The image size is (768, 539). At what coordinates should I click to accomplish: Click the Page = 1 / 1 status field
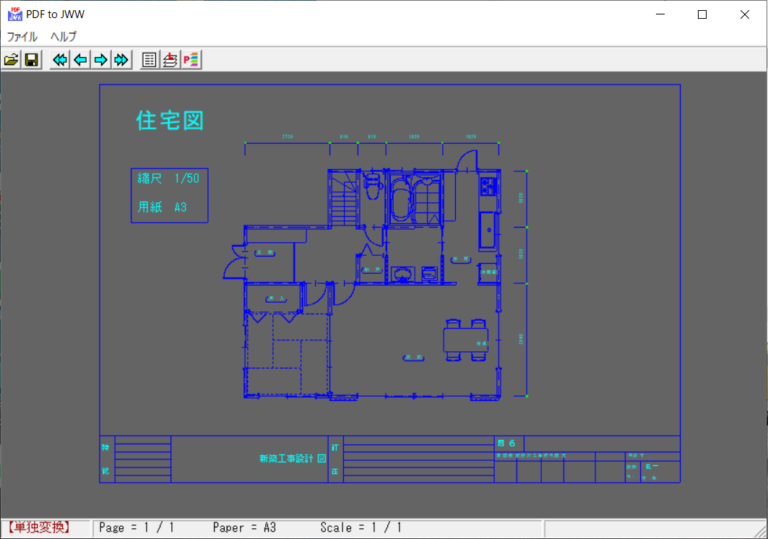[137, 527]
